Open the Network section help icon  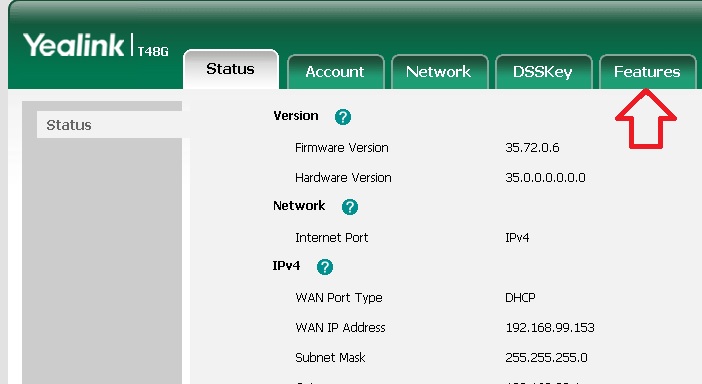click(350, 207)
